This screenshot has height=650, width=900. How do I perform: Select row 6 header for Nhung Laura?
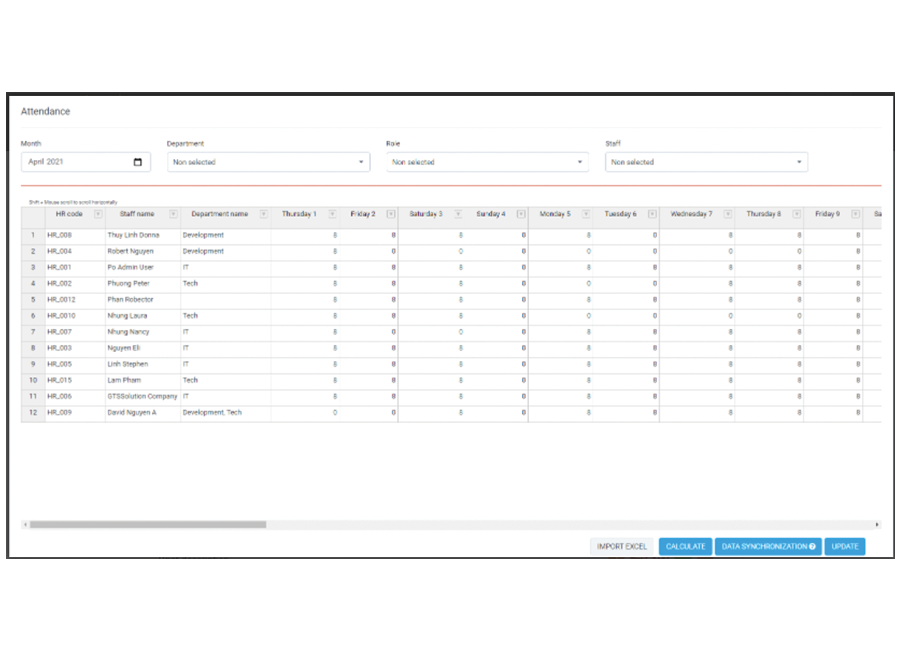click(33, 316)
